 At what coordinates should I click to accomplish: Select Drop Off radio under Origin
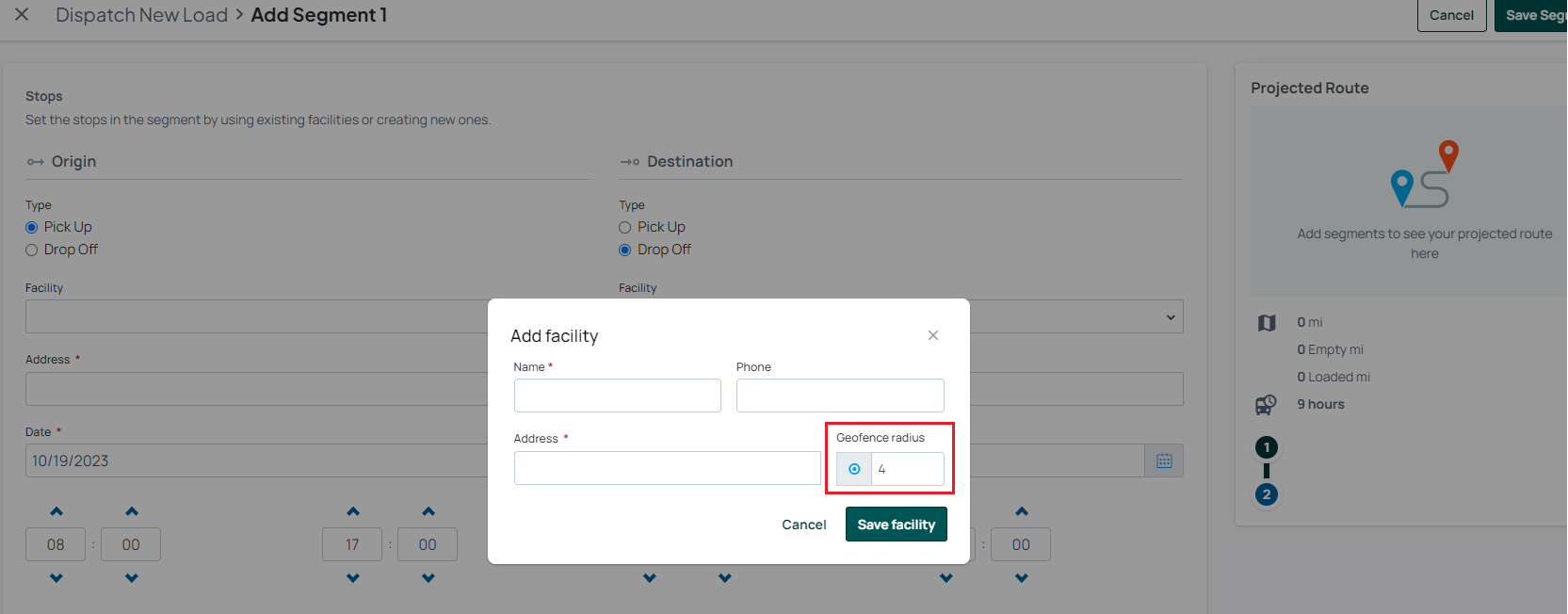point(32,250)
